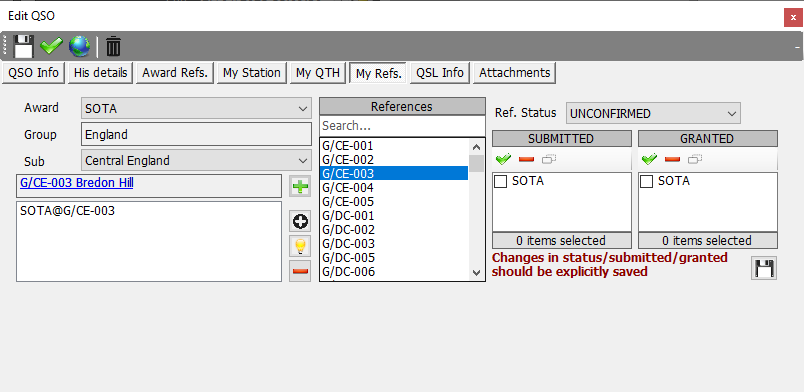Click the trash can delete icon
This screenshot has width=804, height=392.
point(113,47)
